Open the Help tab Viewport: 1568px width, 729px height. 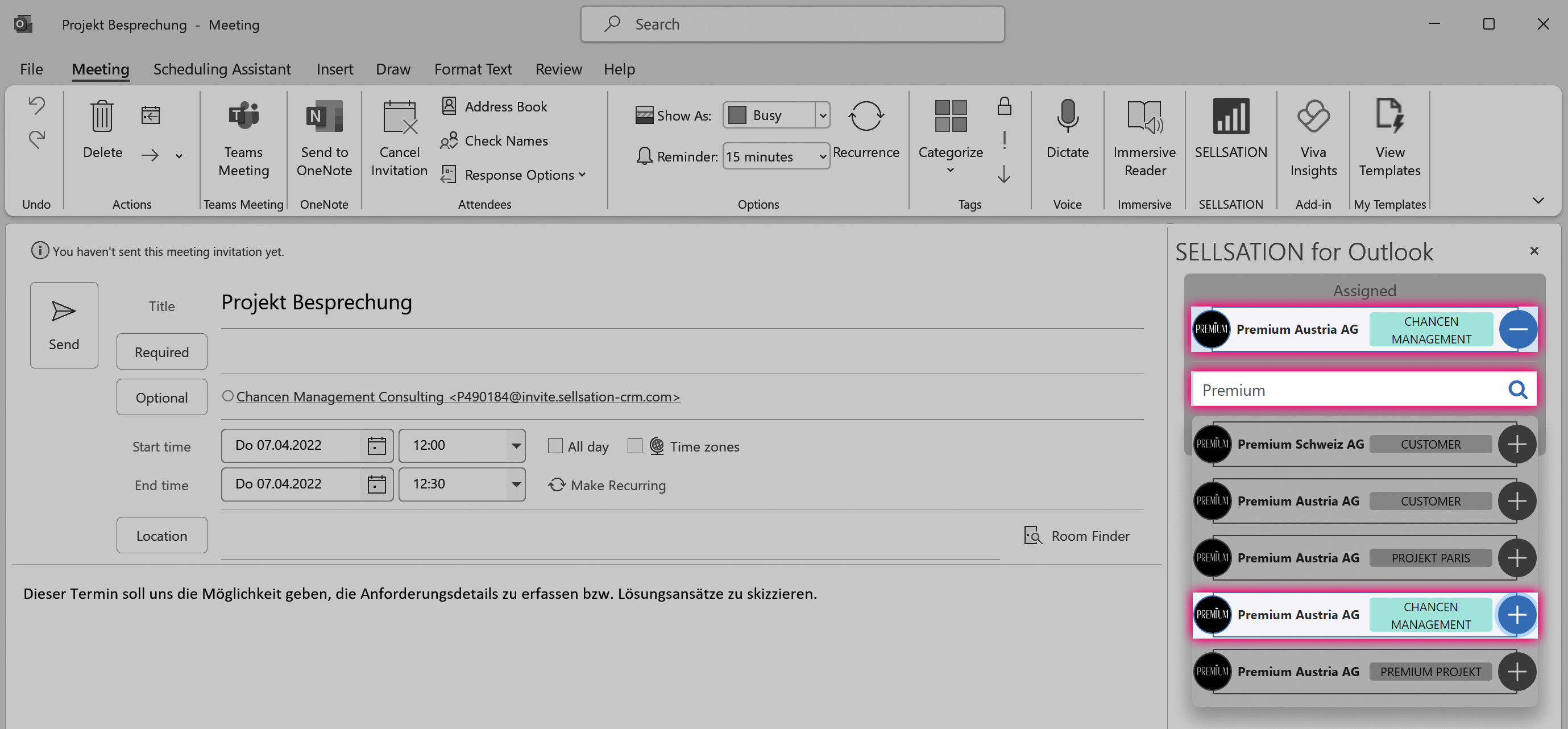click(619, 69)
